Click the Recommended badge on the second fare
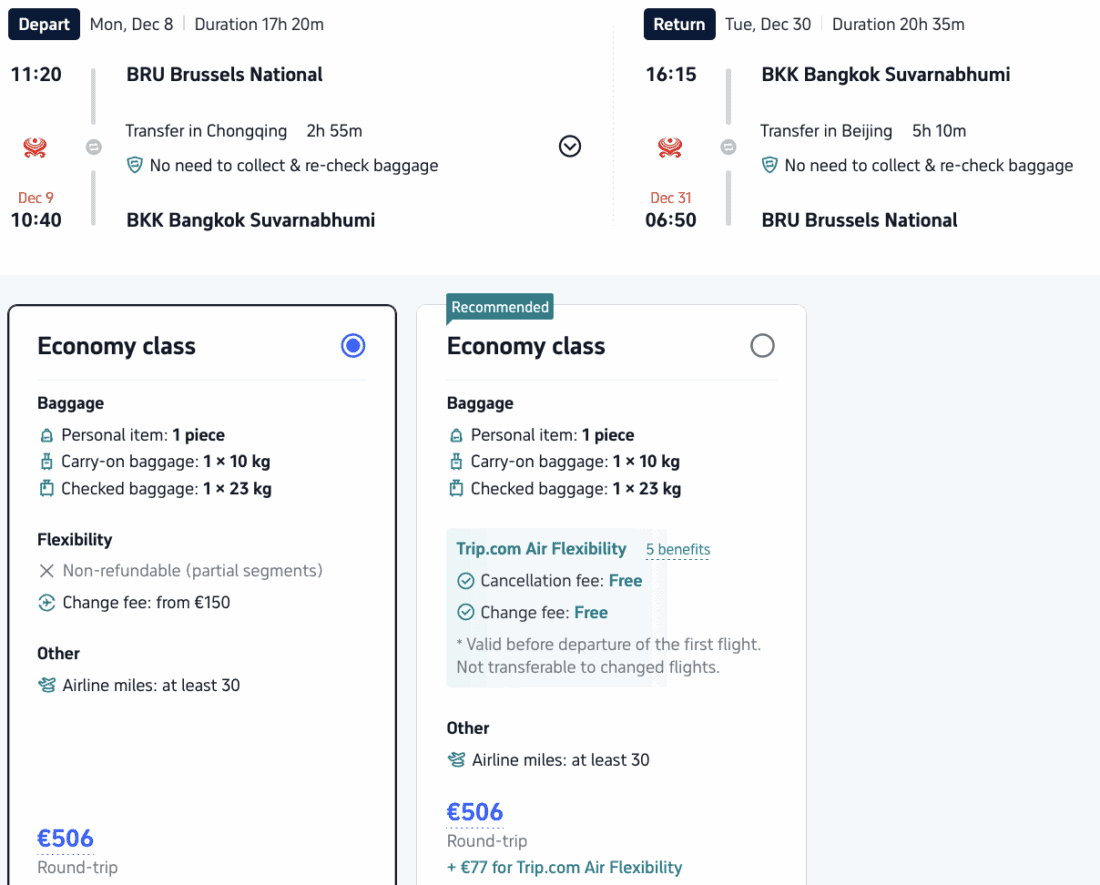The image size is (1100, 885). click(x=500, y=307)
